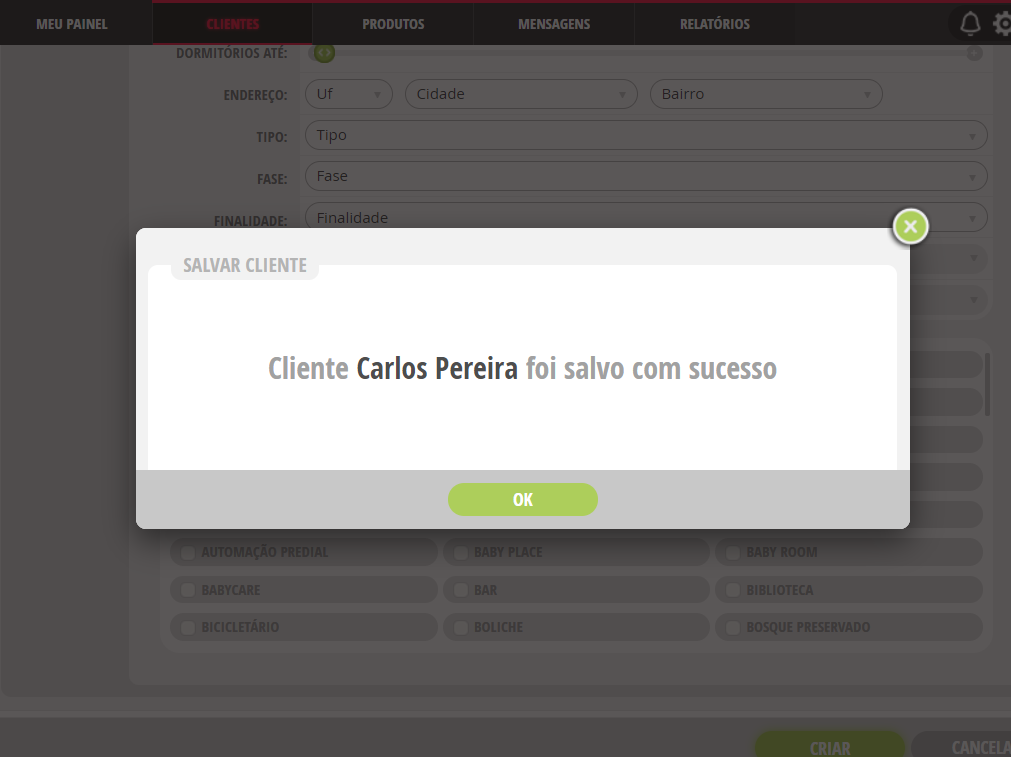1011x757 pixels.
Task: Enable the Baby Place checkbox
Action: click(x=460, y=553)
